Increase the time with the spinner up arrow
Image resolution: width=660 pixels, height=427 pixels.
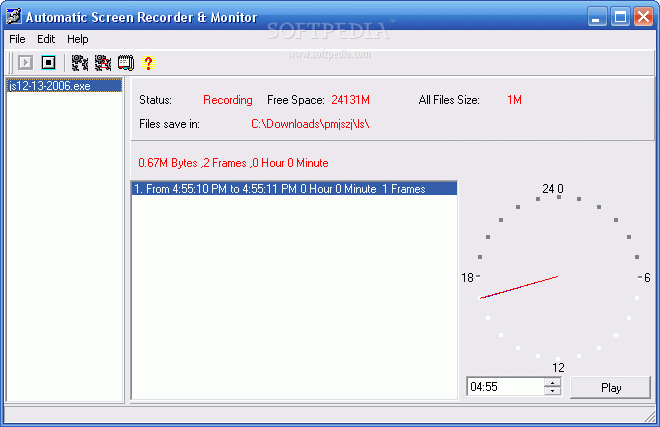point(552,382)
